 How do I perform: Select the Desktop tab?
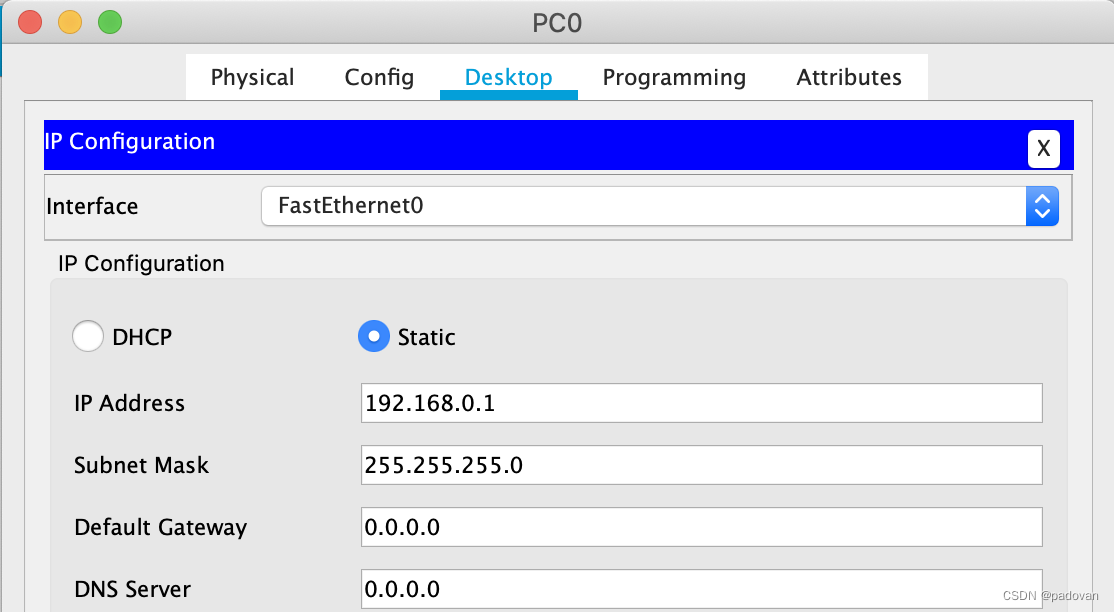point(509,77)
